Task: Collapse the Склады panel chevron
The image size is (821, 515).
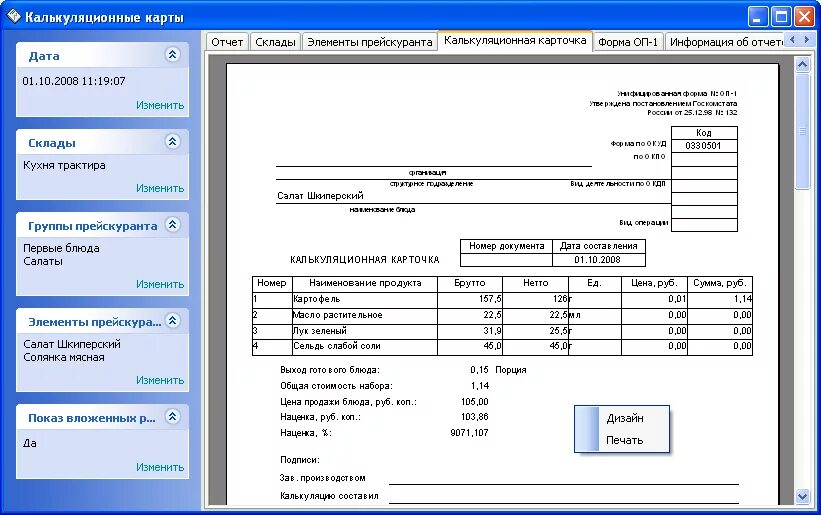Action: pos(172,142)
